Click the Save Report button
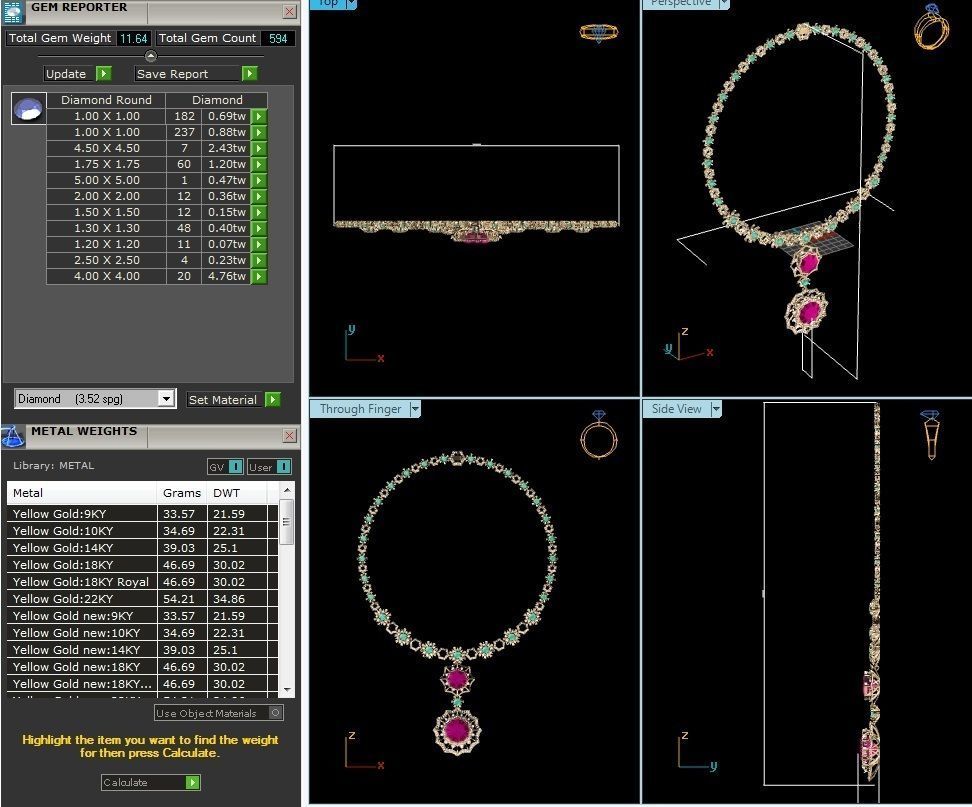Screen dimensions: 972x807 [x=187, y=74]
